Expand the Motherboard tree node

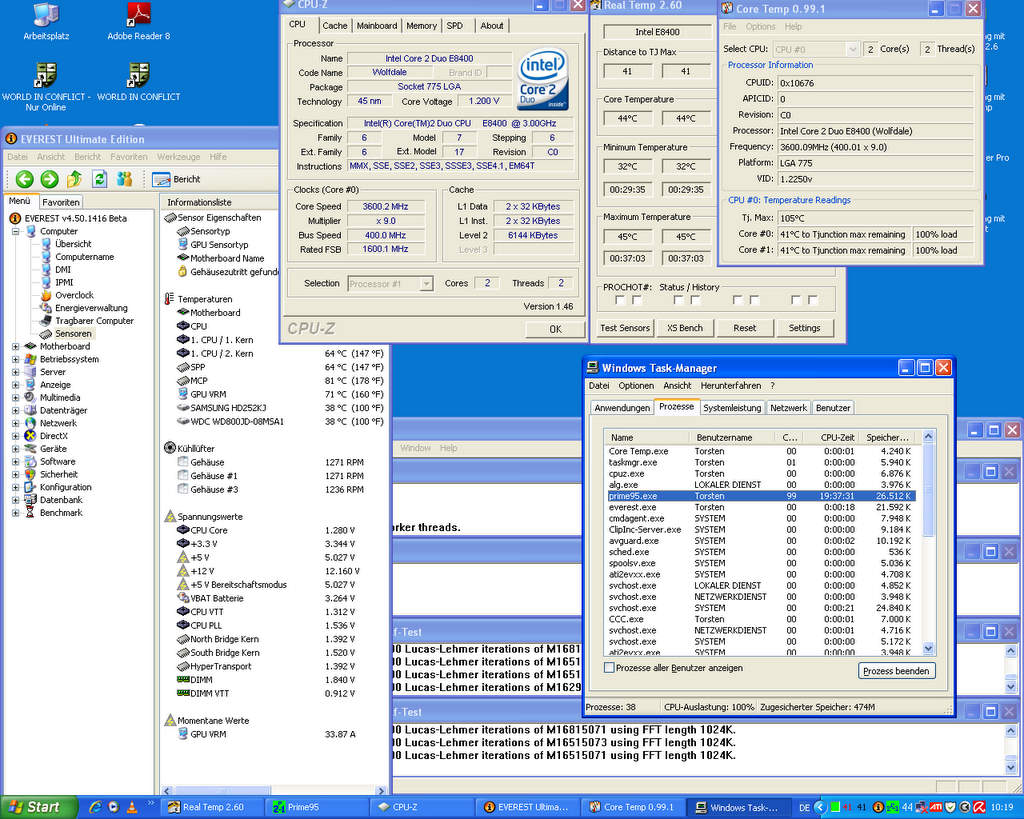16,347
